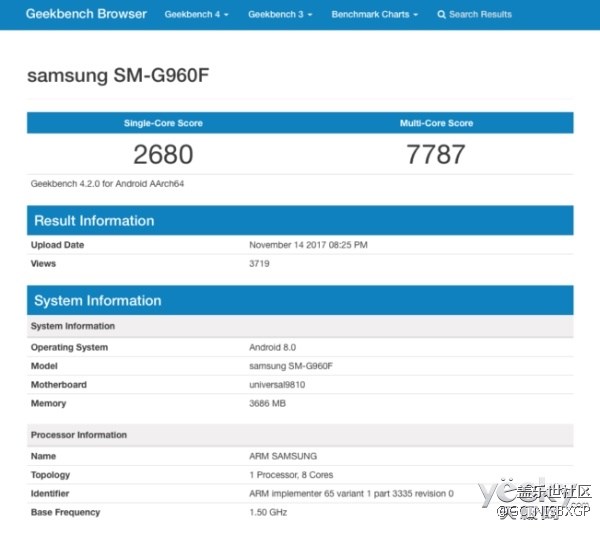
Task: Select the samsung SM-G960F page title
Action: [118, 76]
